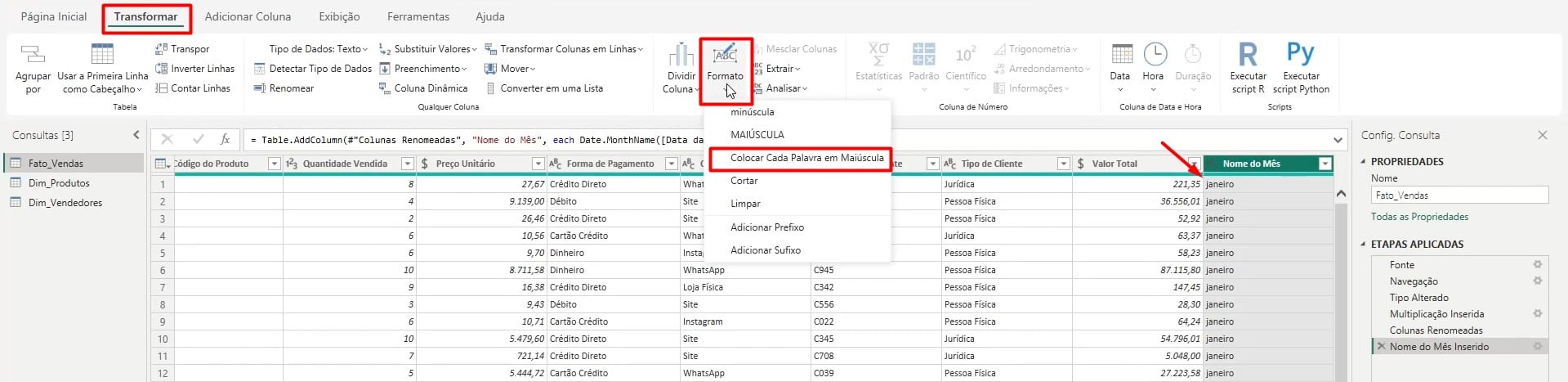Screen dimensions: 1568x382
Task: Click the Formato ABC icon
Action: coord(725,55)
